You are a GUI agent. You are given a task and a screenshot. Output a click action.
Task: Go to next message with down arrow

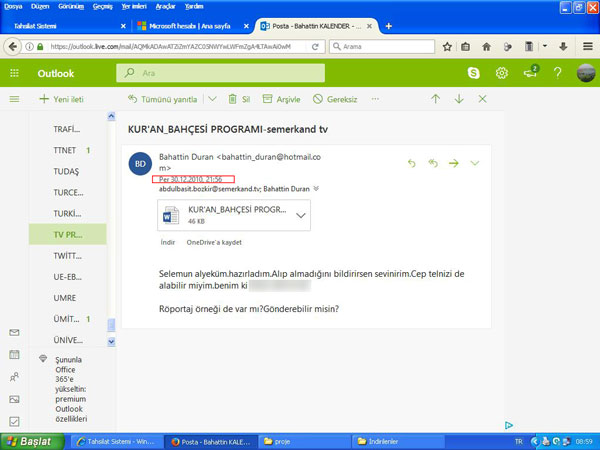459,99
